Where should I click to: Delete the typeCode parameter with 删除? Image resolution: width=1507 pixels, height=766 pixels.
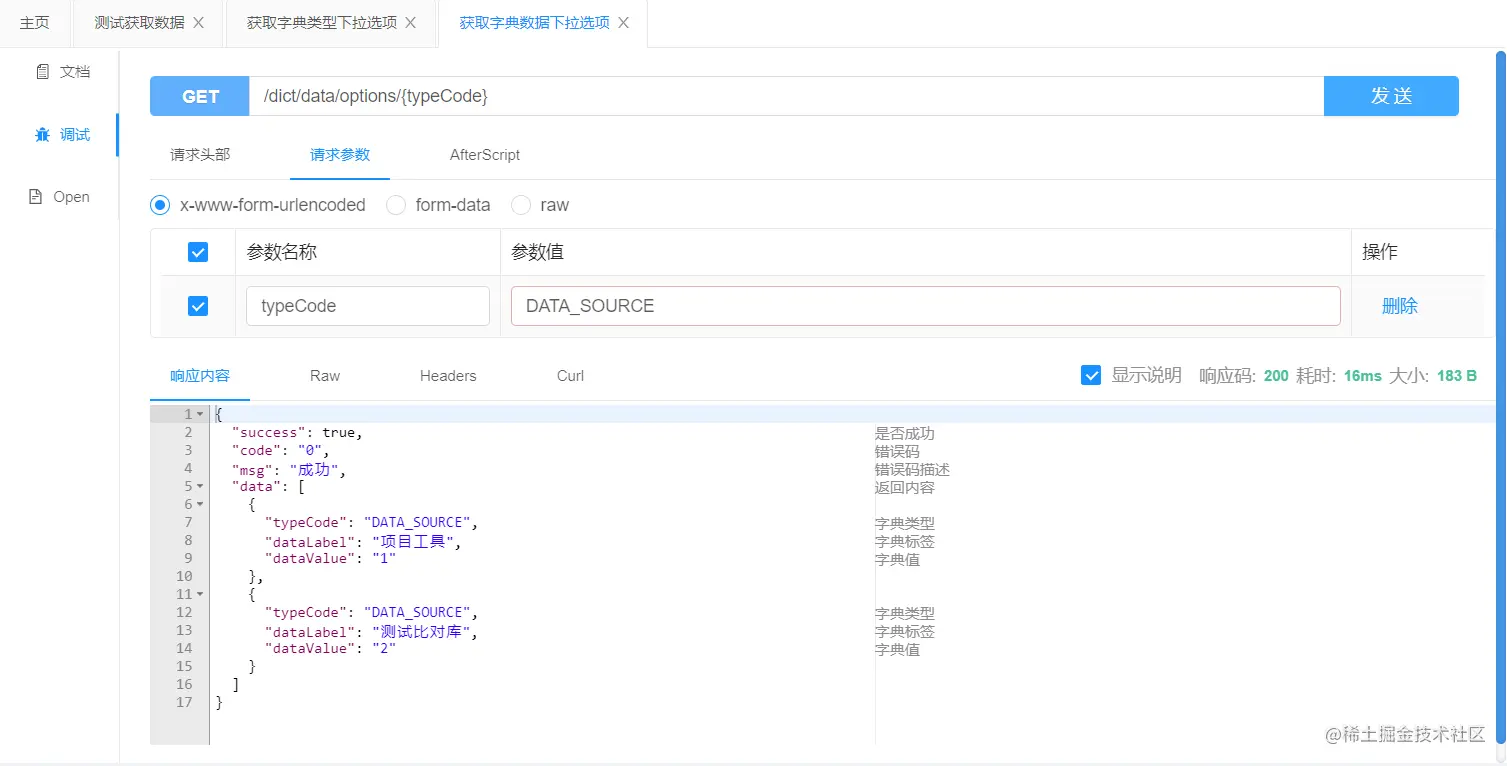coord(1400,306)
